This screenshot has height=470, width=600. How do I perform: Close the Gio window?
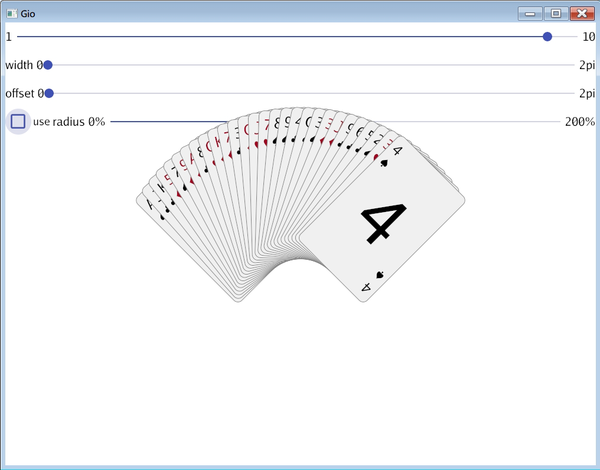[x=581, y=13]
